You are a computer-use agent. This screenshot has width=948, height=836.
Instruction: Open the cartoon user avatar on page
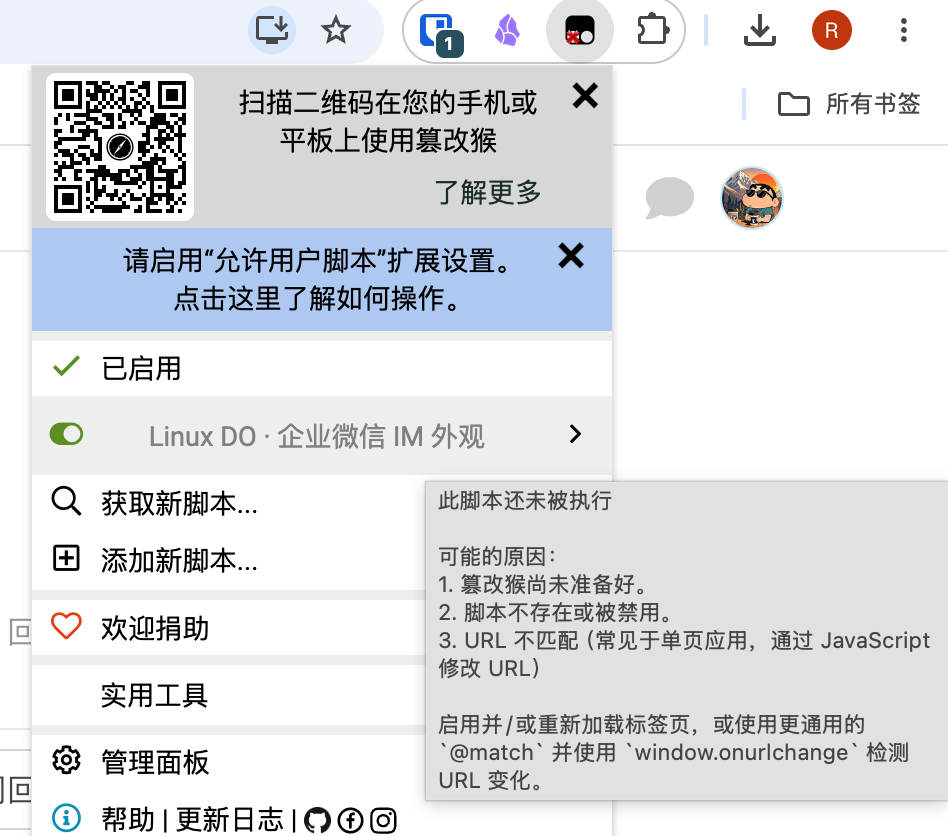click(x=752, y=198)
